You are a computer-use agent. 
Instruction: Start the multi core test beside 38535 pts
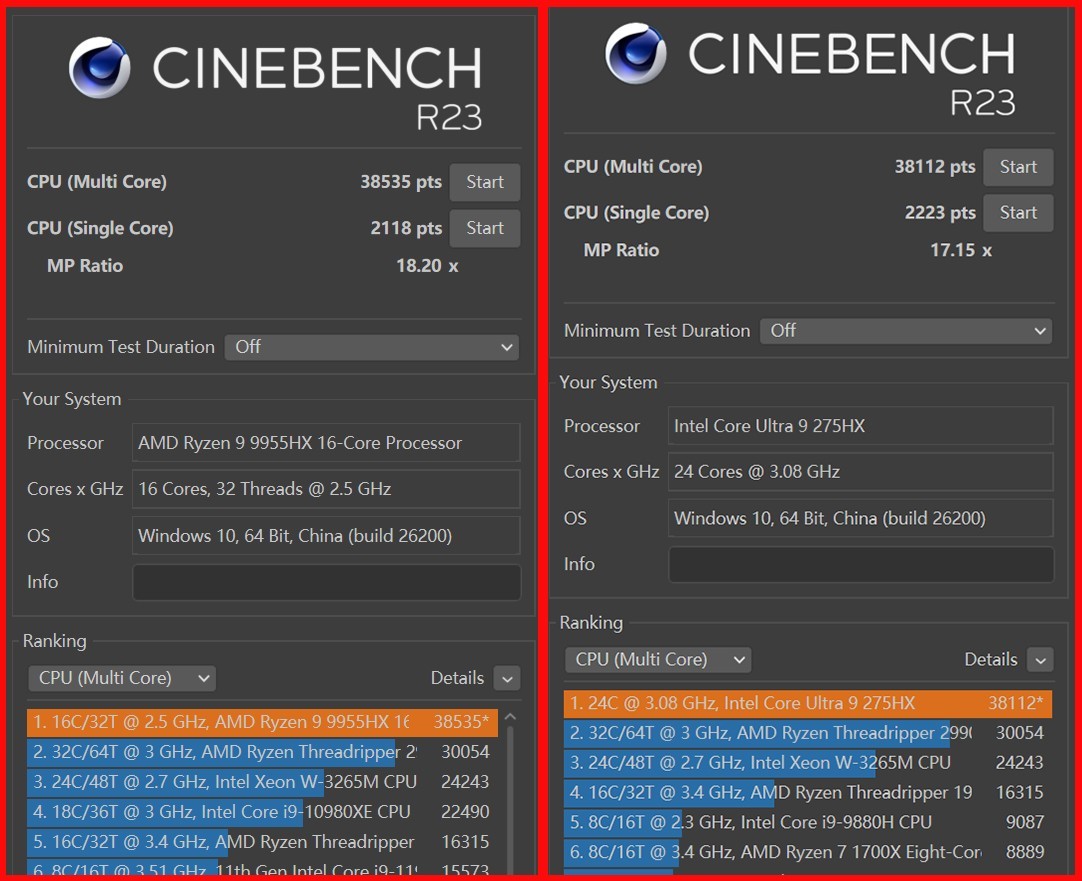pos(484,182)
